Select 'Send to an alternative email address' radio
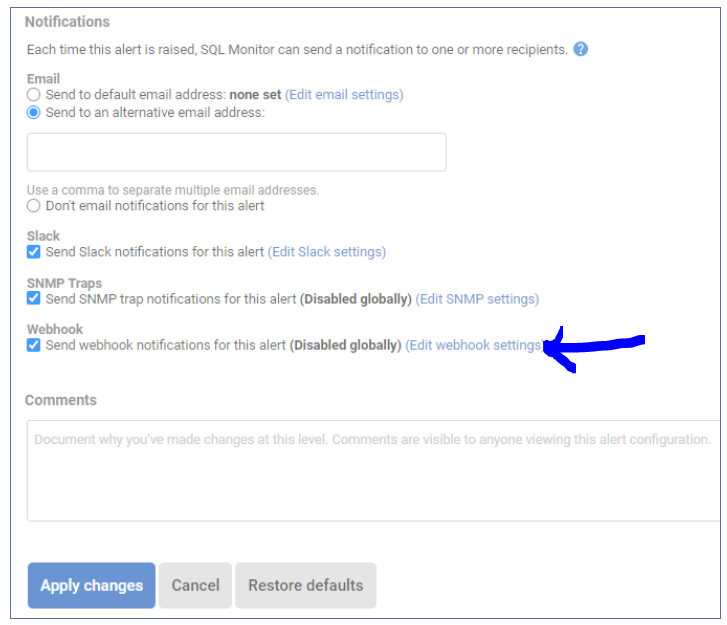This screenshot has height=625, width=727. coord(34,113)
